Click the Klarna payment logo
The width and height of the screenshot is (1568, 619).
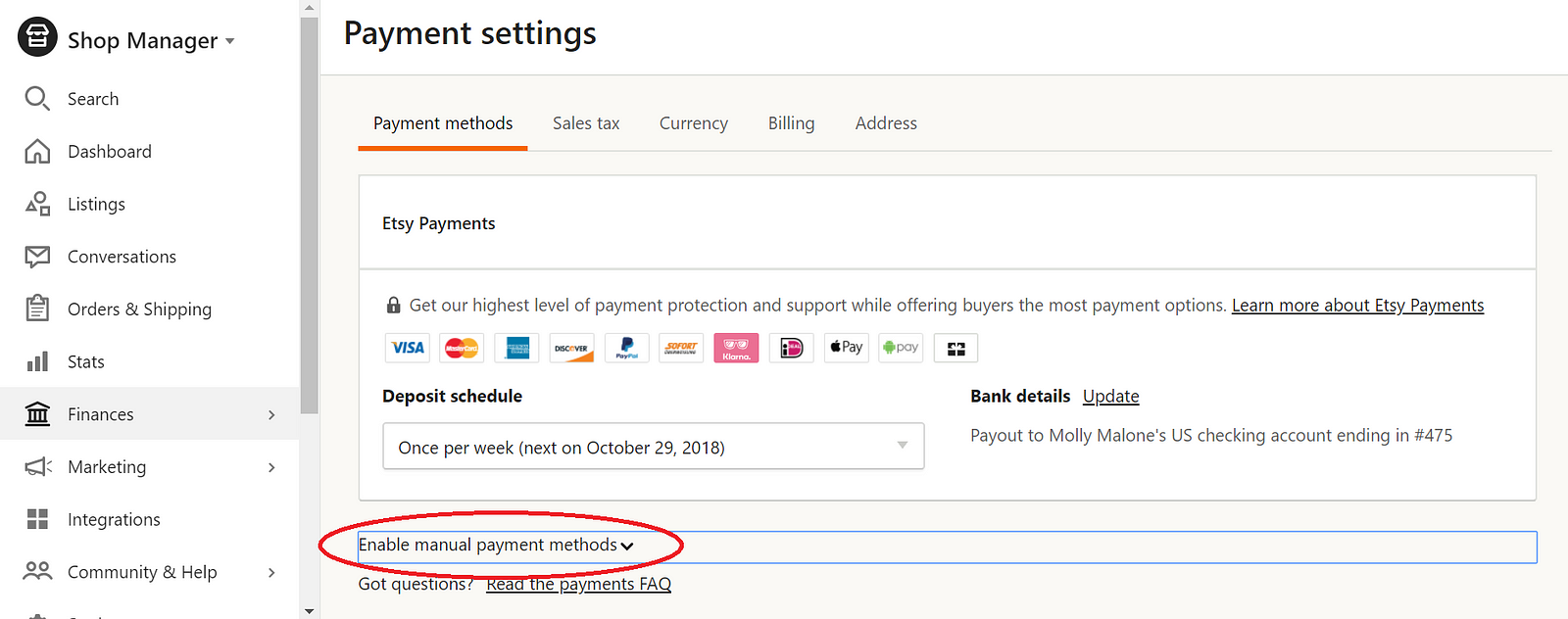[736, 348]
